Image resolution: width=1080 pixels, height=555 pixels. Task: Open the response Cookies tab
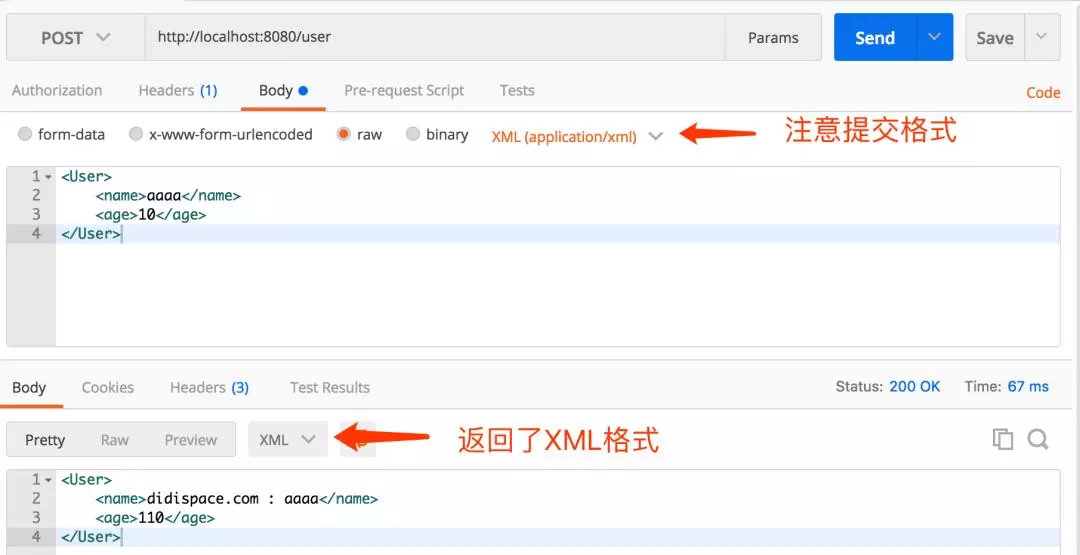pyautogui.click(x=107, y=387)
